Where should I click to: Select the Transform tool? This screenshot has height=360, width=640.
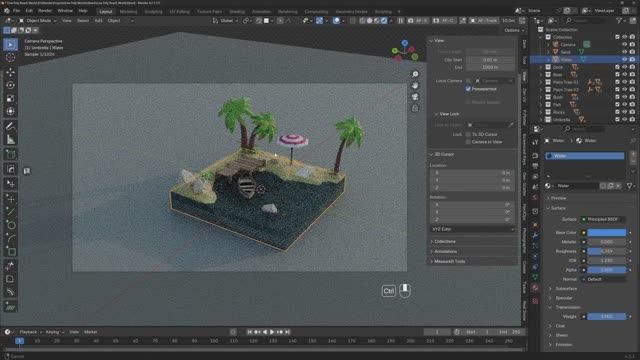coord(11,111)
